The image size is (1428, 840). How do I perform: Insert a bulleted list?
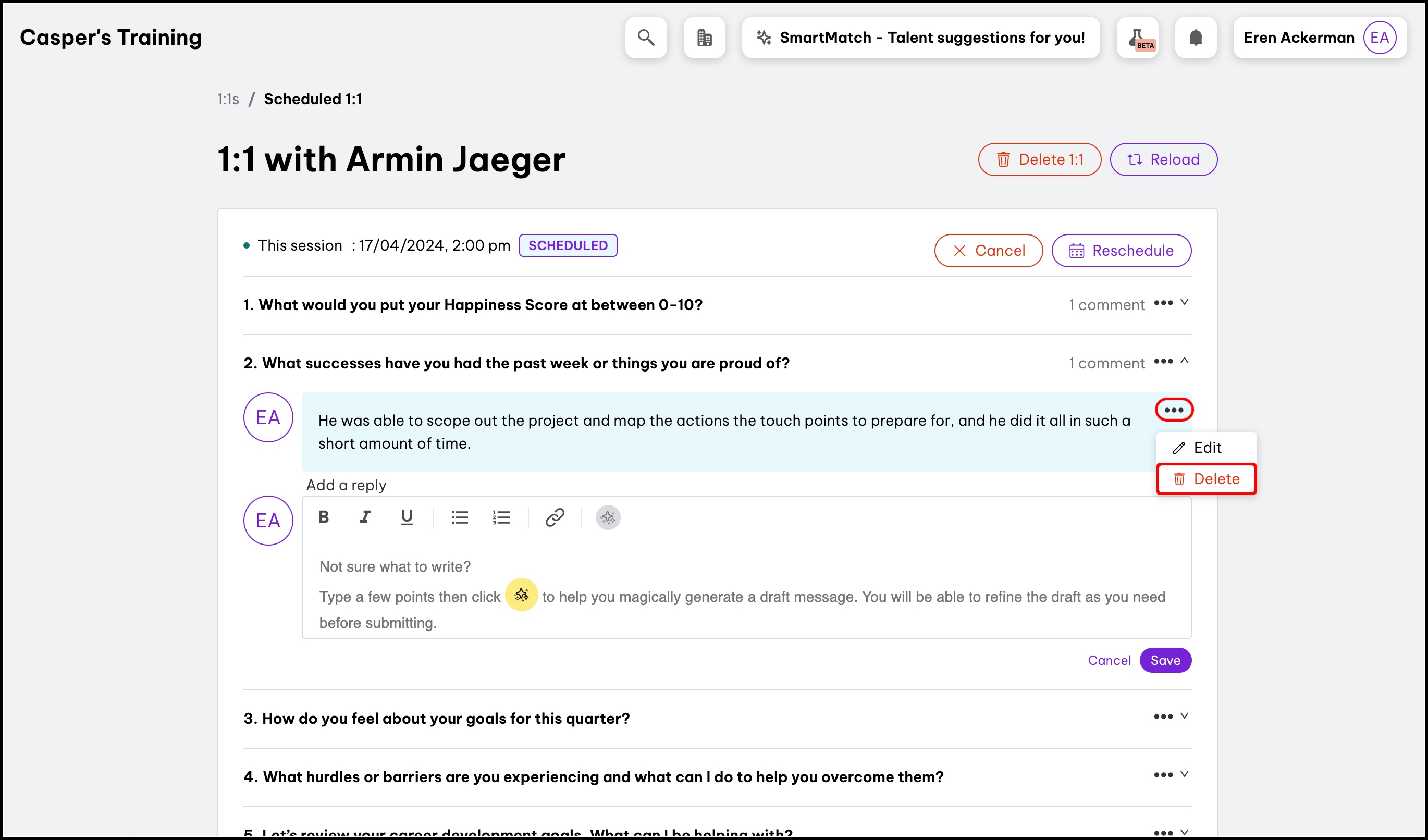coord(460,516)
